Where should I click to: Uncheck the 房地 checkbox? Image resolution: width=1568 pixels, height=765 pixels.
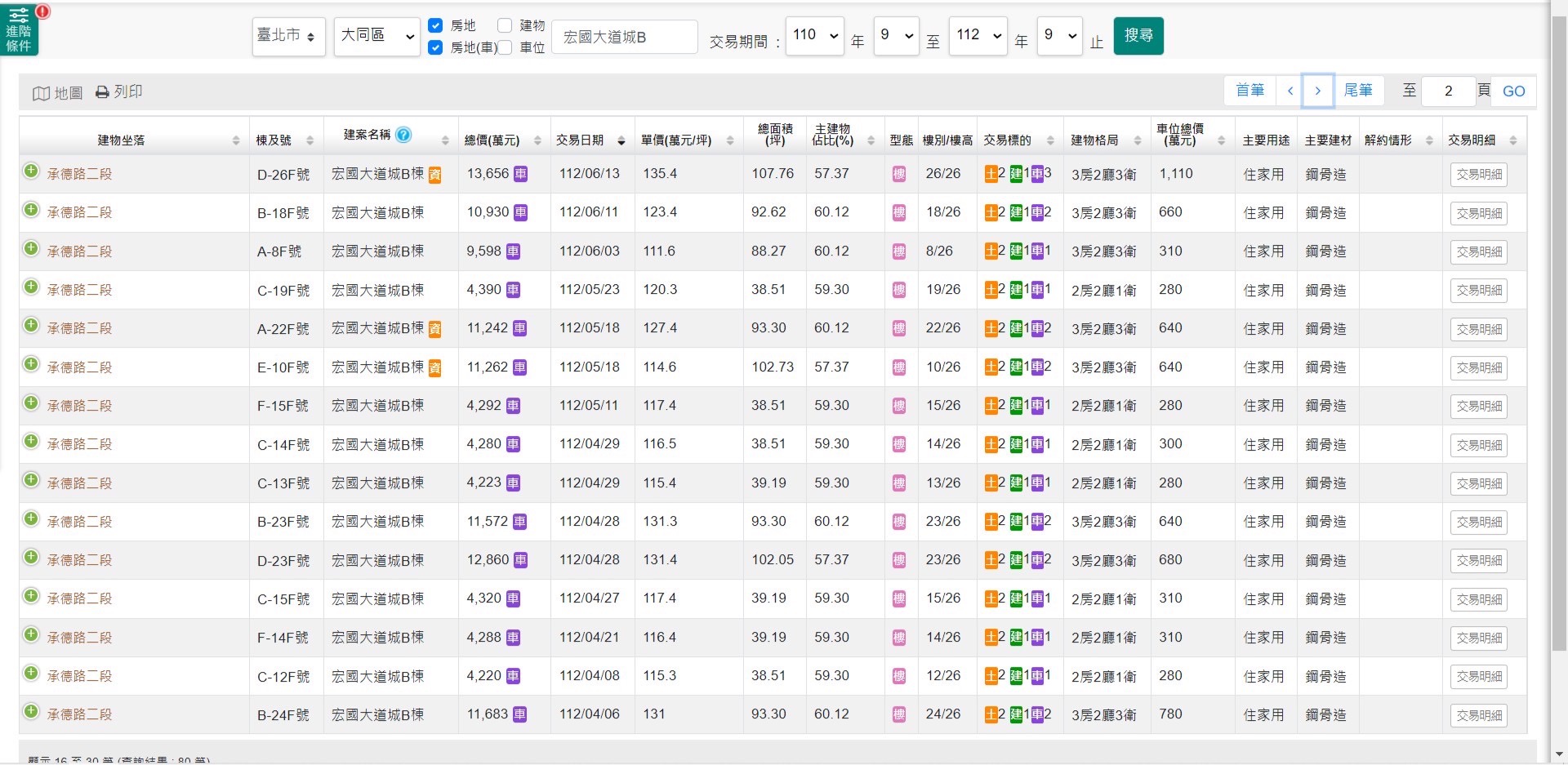(x=435, y=25)
